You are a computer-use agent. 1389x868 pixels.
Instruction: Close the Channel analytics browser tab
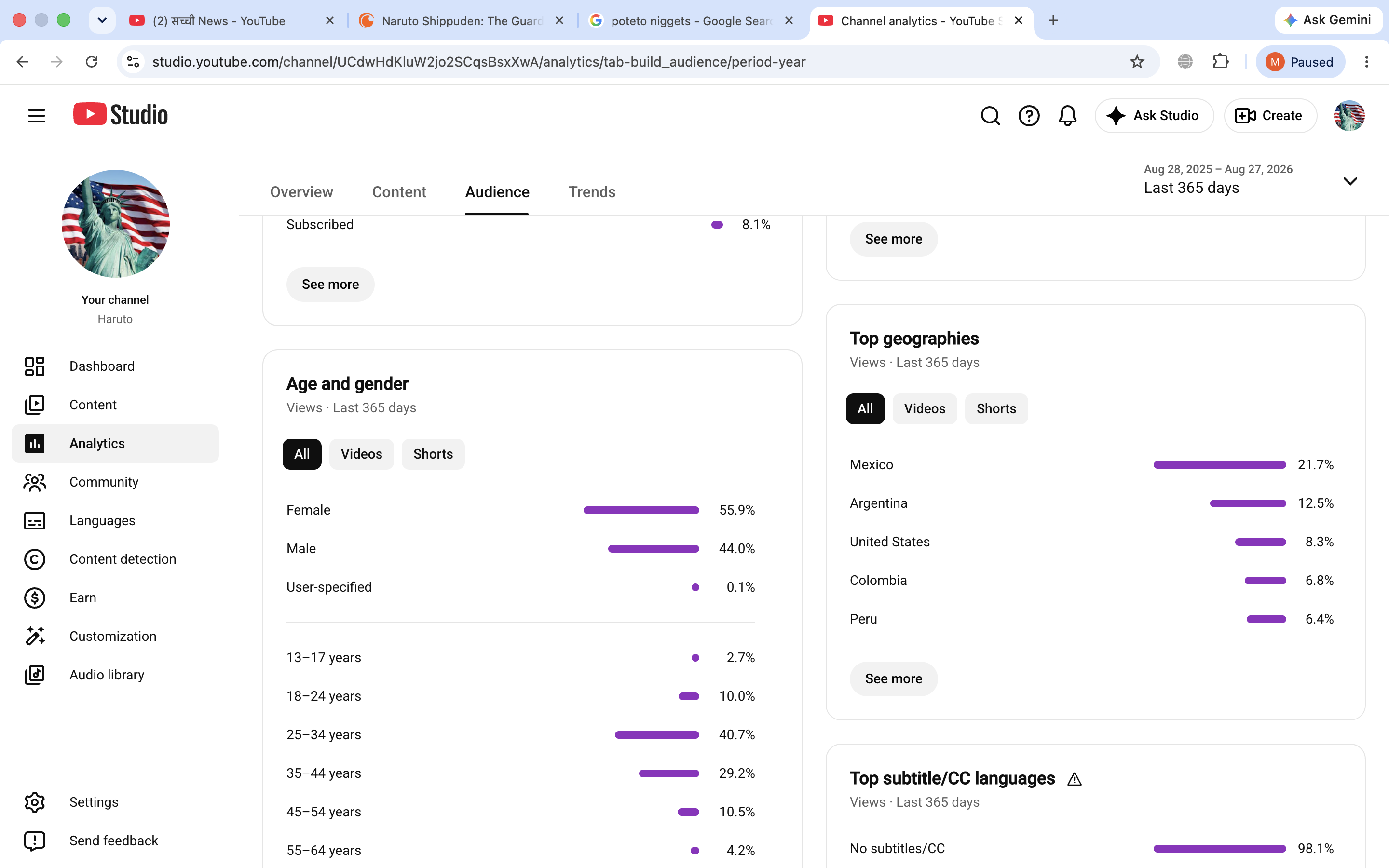point(1018,21)
